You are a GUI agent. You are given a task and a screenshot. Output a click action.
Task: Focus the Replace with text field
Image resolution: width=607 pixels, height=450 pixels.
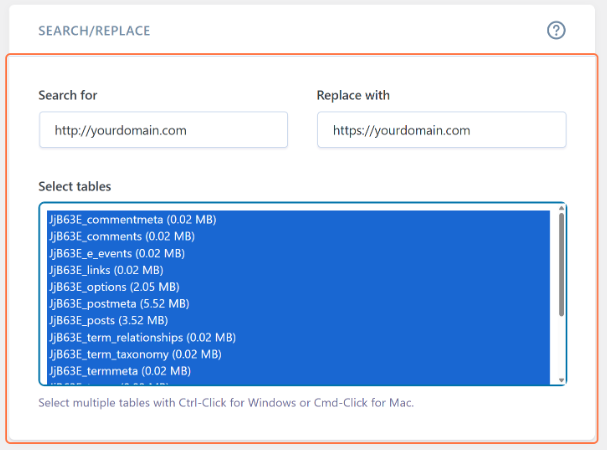click(441, 130)
